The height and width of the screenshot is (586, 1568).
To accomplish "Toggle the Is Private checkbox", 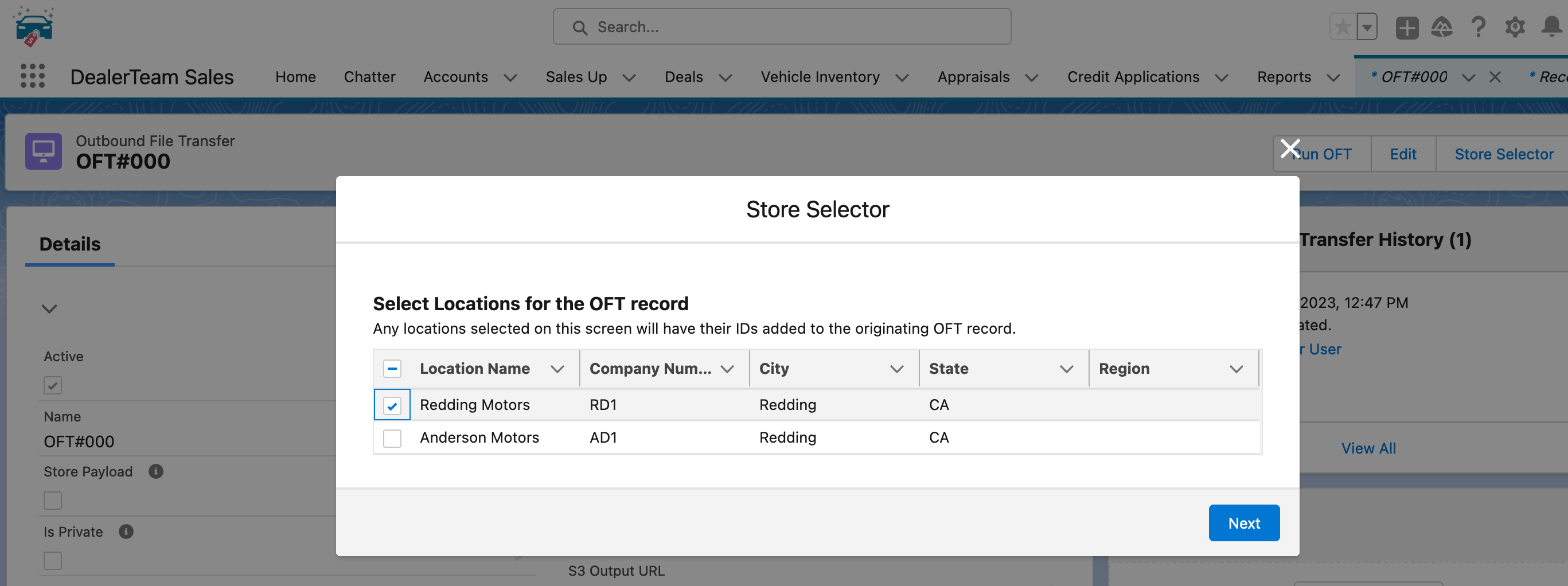I will coord(53,560).
